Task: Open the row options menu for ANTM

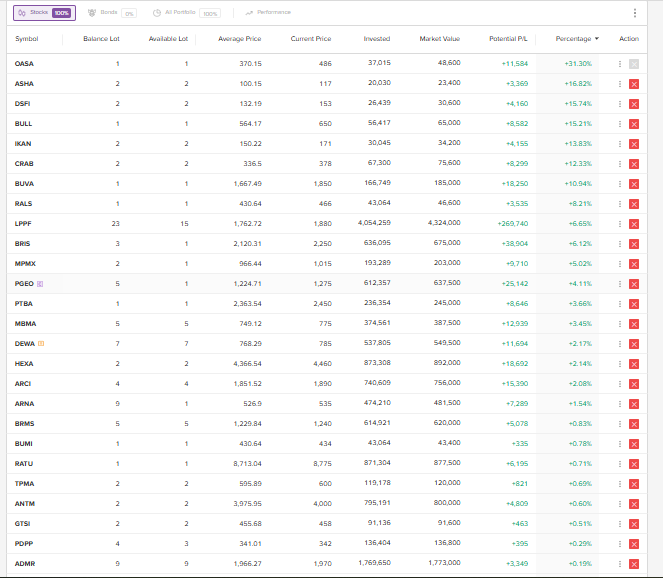Action: pyautogui.click(x=619, y=504)
